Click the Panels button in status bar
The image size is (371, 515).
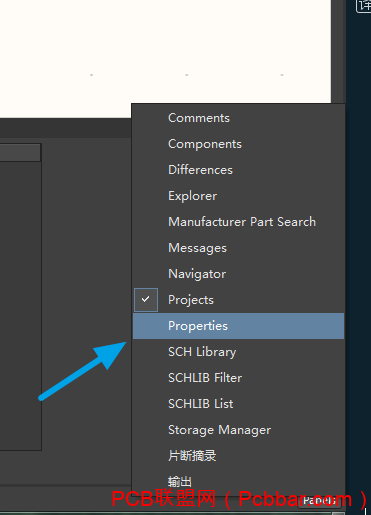[x=319, y=500]
